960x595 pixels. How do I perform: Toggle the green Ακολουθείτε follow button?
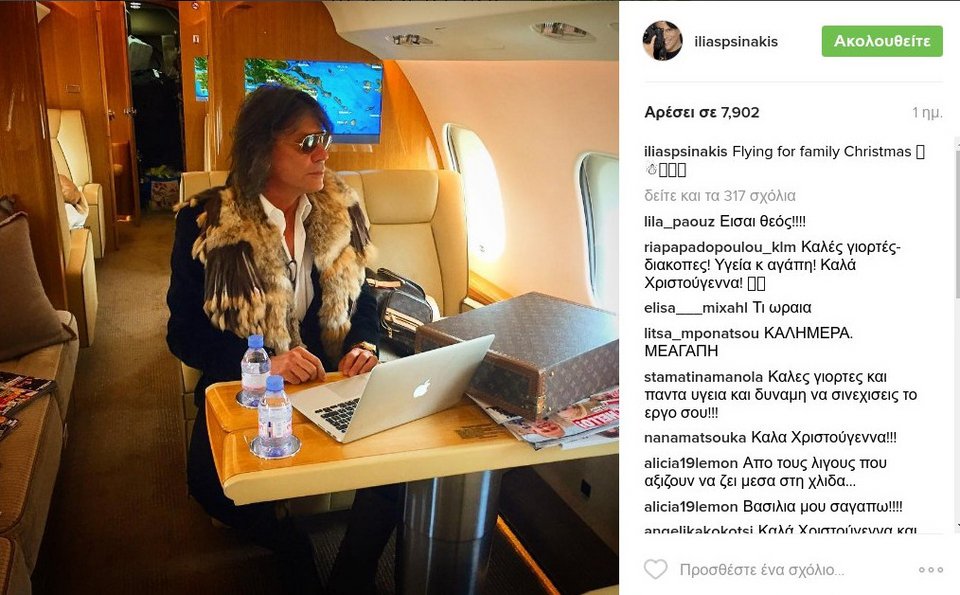click(x=882, y=41)
